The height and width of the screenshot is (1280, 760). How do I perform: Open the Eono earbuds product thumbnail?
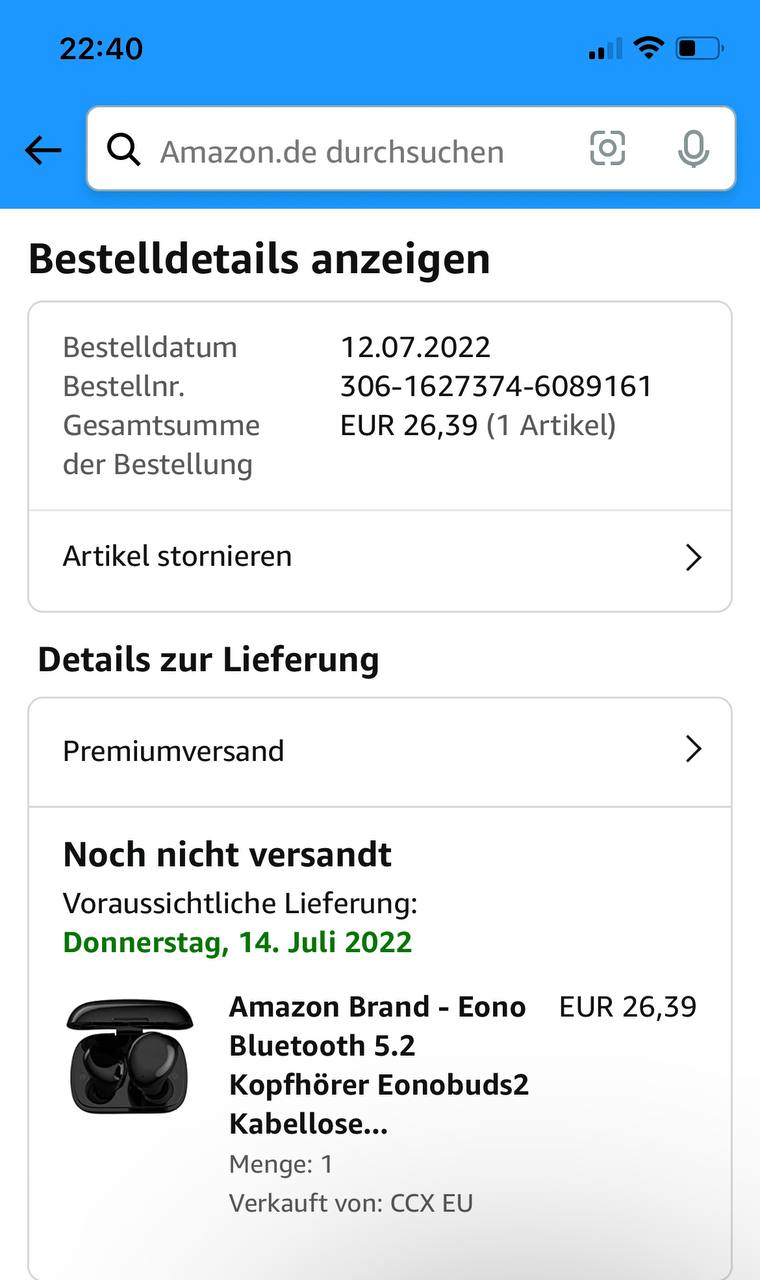pos(129,1056)
